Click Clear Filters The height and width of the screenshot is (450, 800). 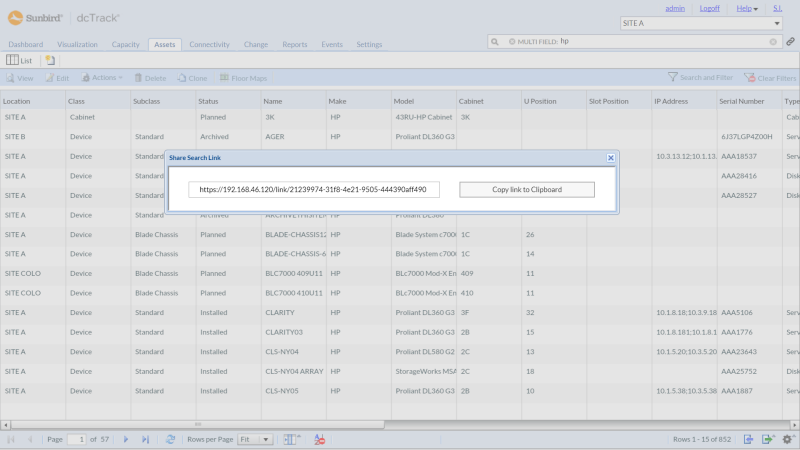tap(770, 78)
